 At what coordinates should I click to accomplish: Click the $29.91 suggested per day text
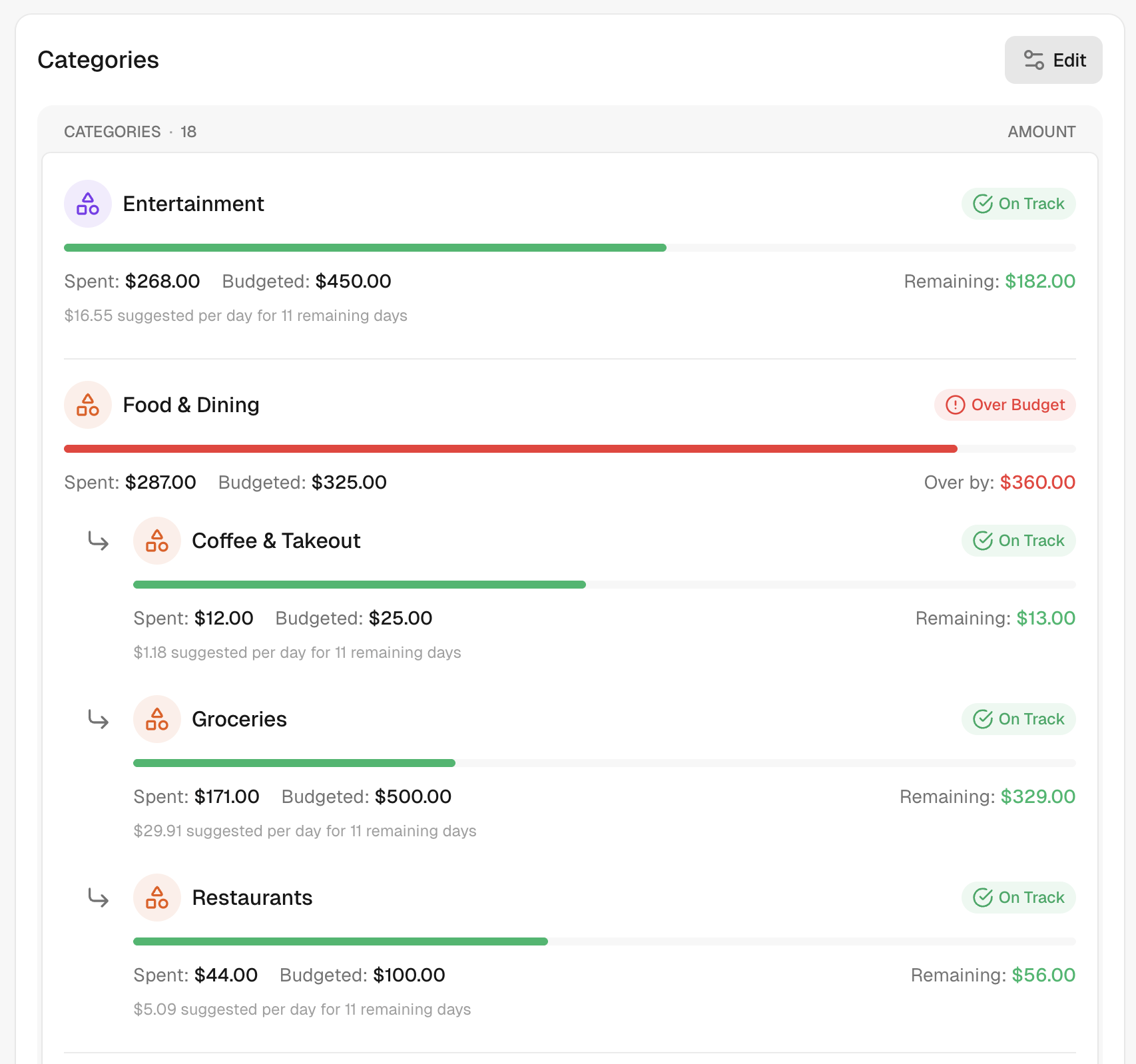click(x=305, y=831)
